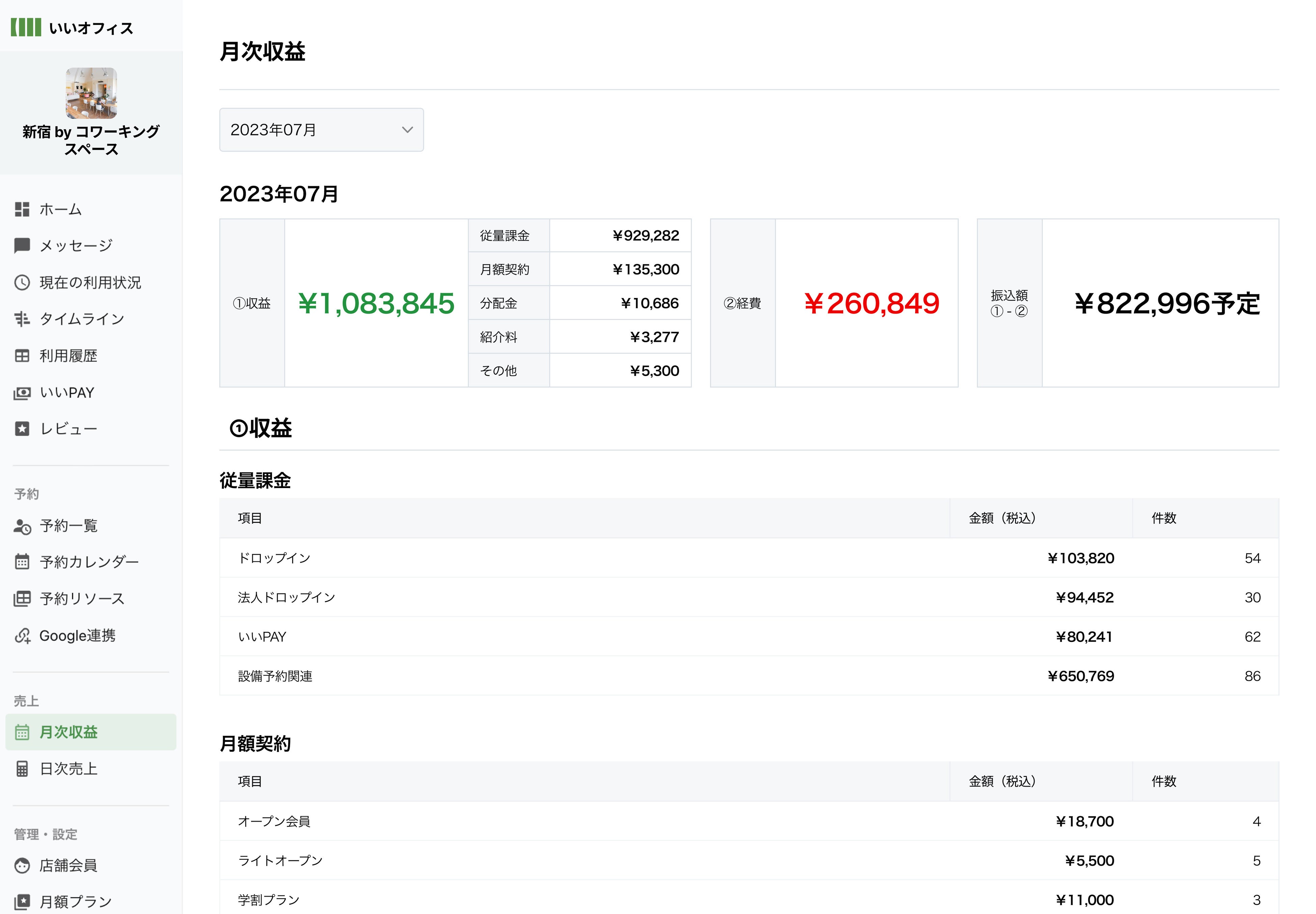Click the chevron arrow on month selector
1316x914 pixels.
407,130
